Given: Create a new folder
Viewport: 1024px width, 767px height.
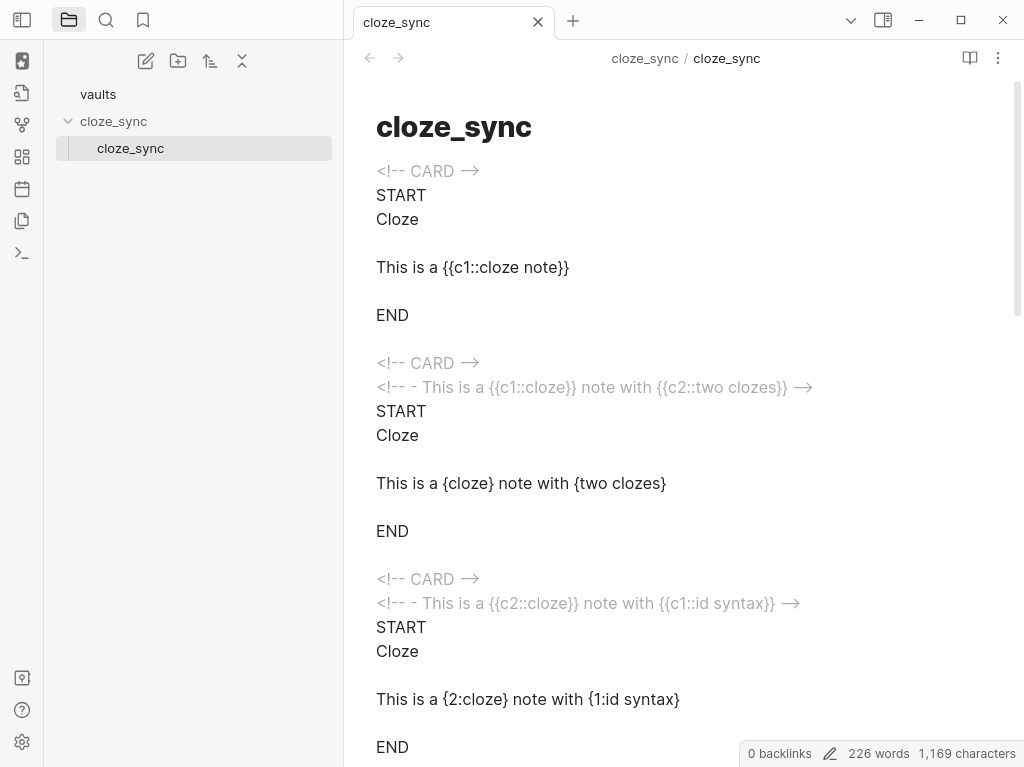Looking at the screenshot, I should [178, 61].
